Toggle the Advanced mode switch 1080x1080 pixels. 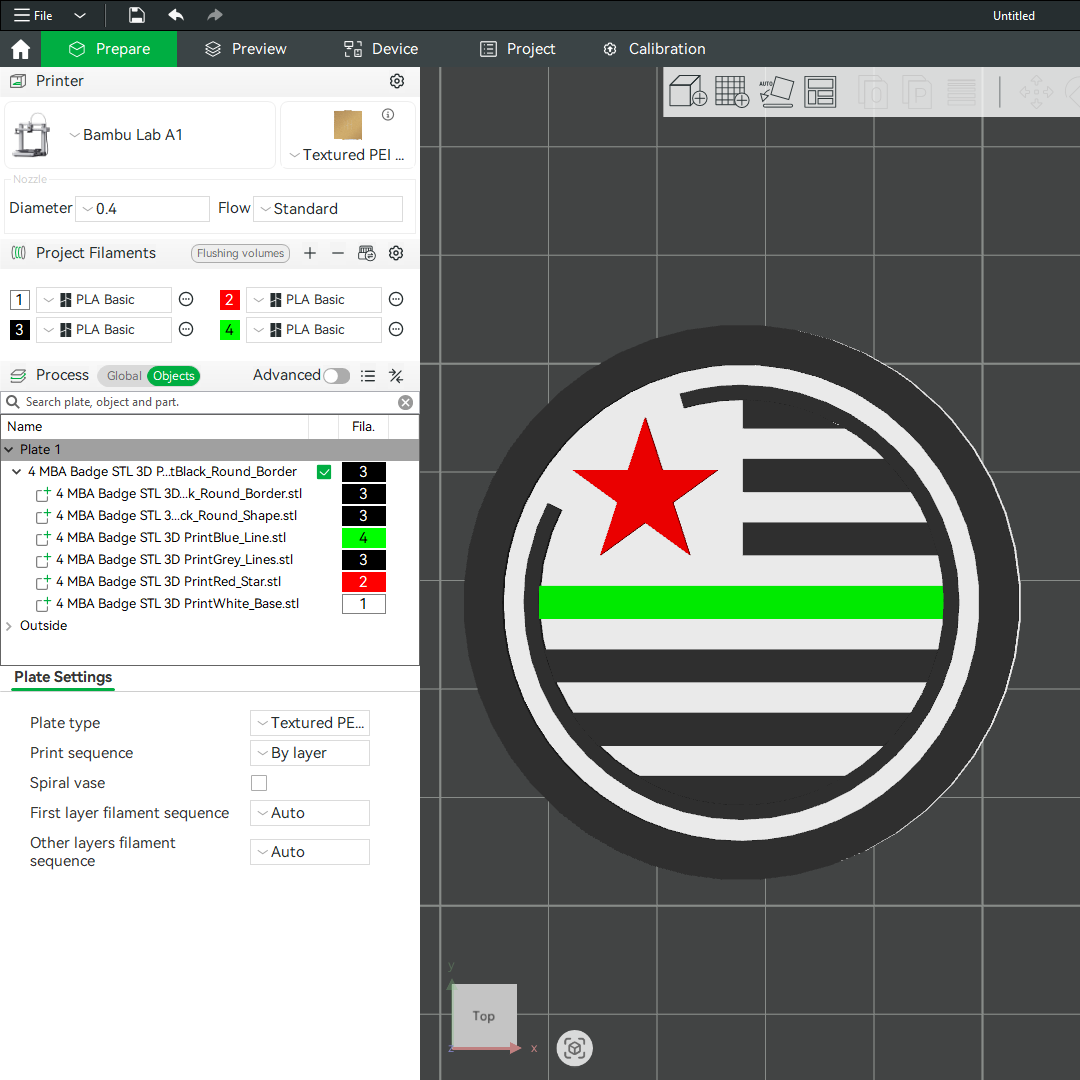pyautogui.click(x=337, y=376)
